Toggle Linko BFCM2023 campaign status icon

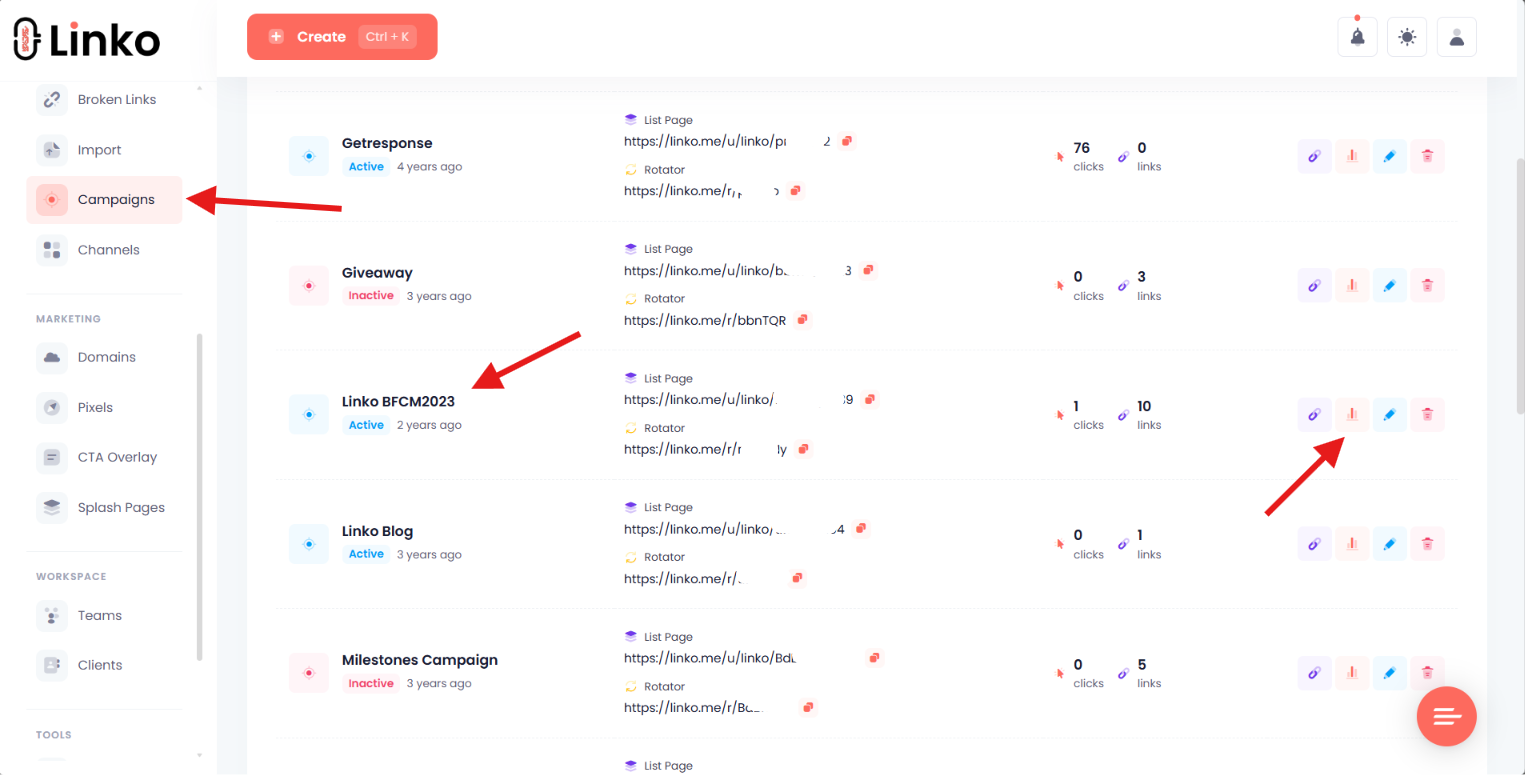309,414
